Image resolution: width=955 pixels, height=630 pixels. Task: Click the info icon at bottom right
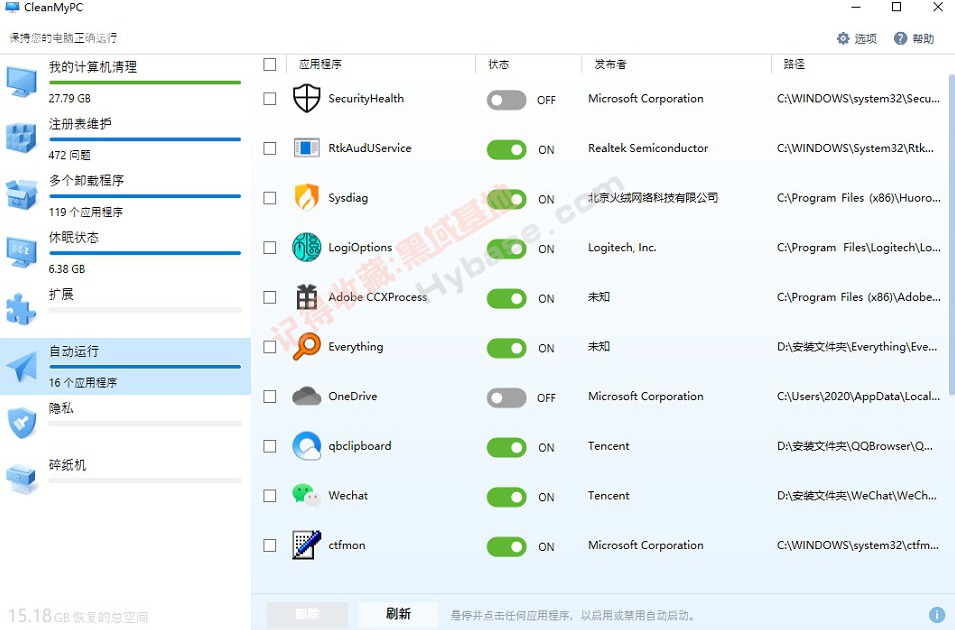pos(937,614)
